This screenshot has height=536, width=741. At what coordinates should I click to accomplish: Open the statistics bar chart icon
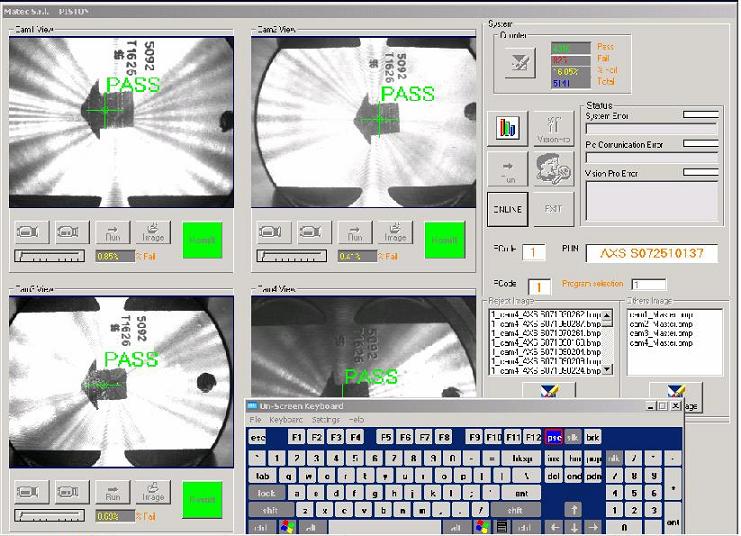point(507,128)
